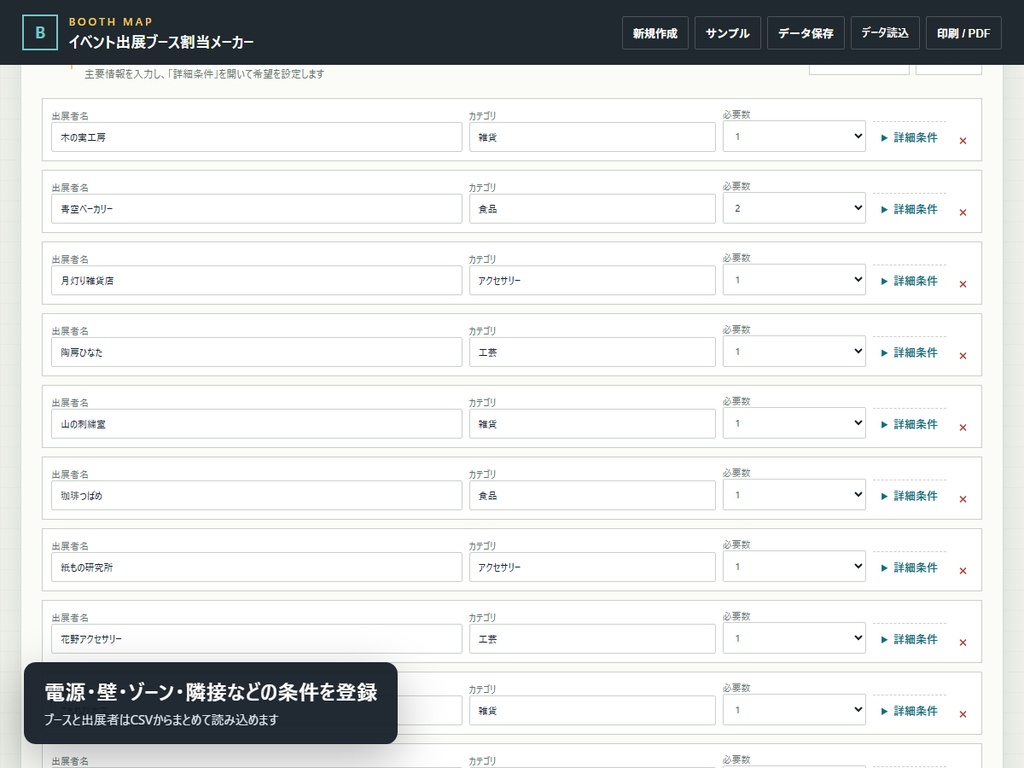Open 詳細条件 for 珈琲つばめ

point(909,496)
